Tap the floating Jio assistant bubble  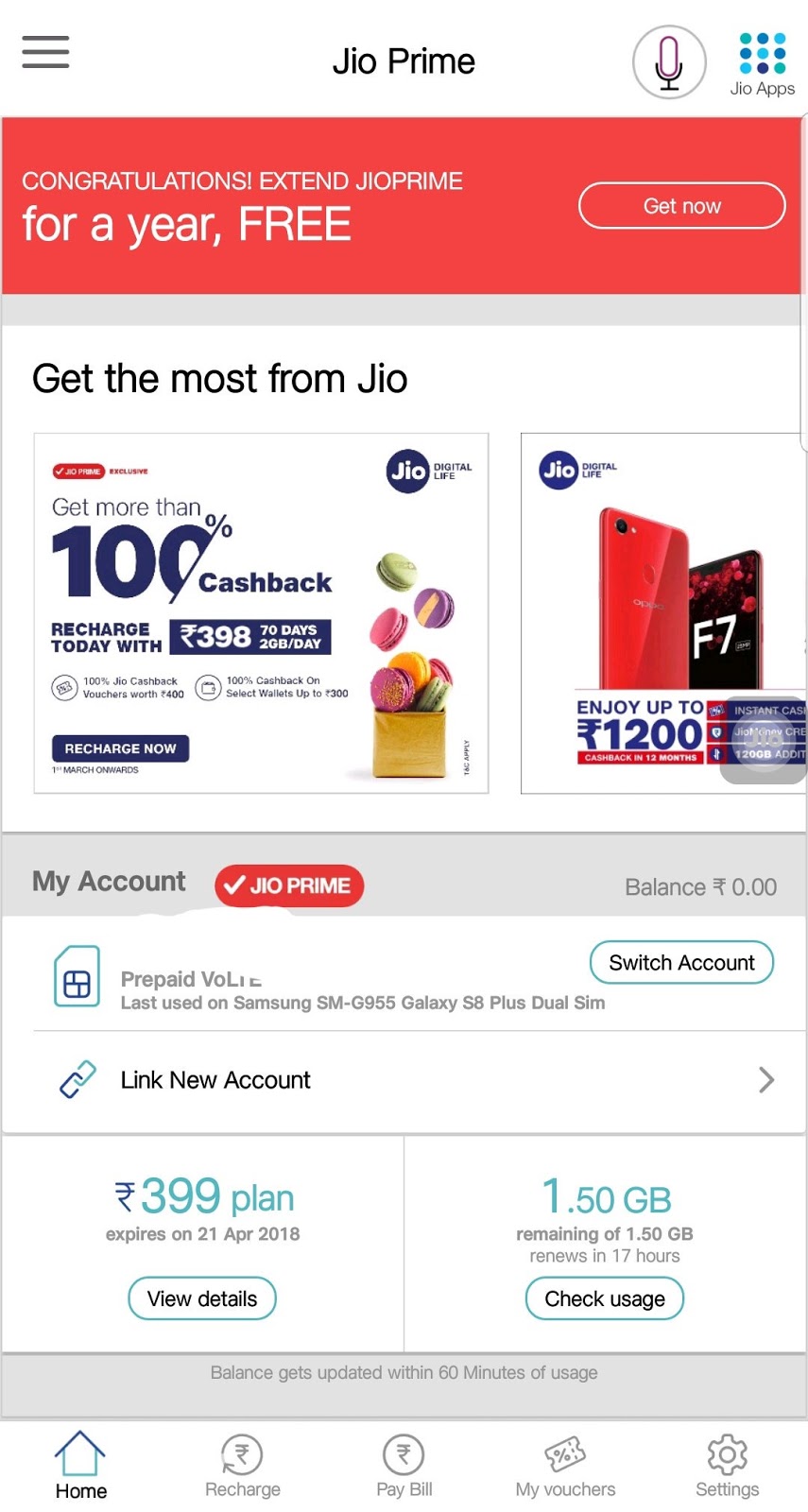point(764,740)
